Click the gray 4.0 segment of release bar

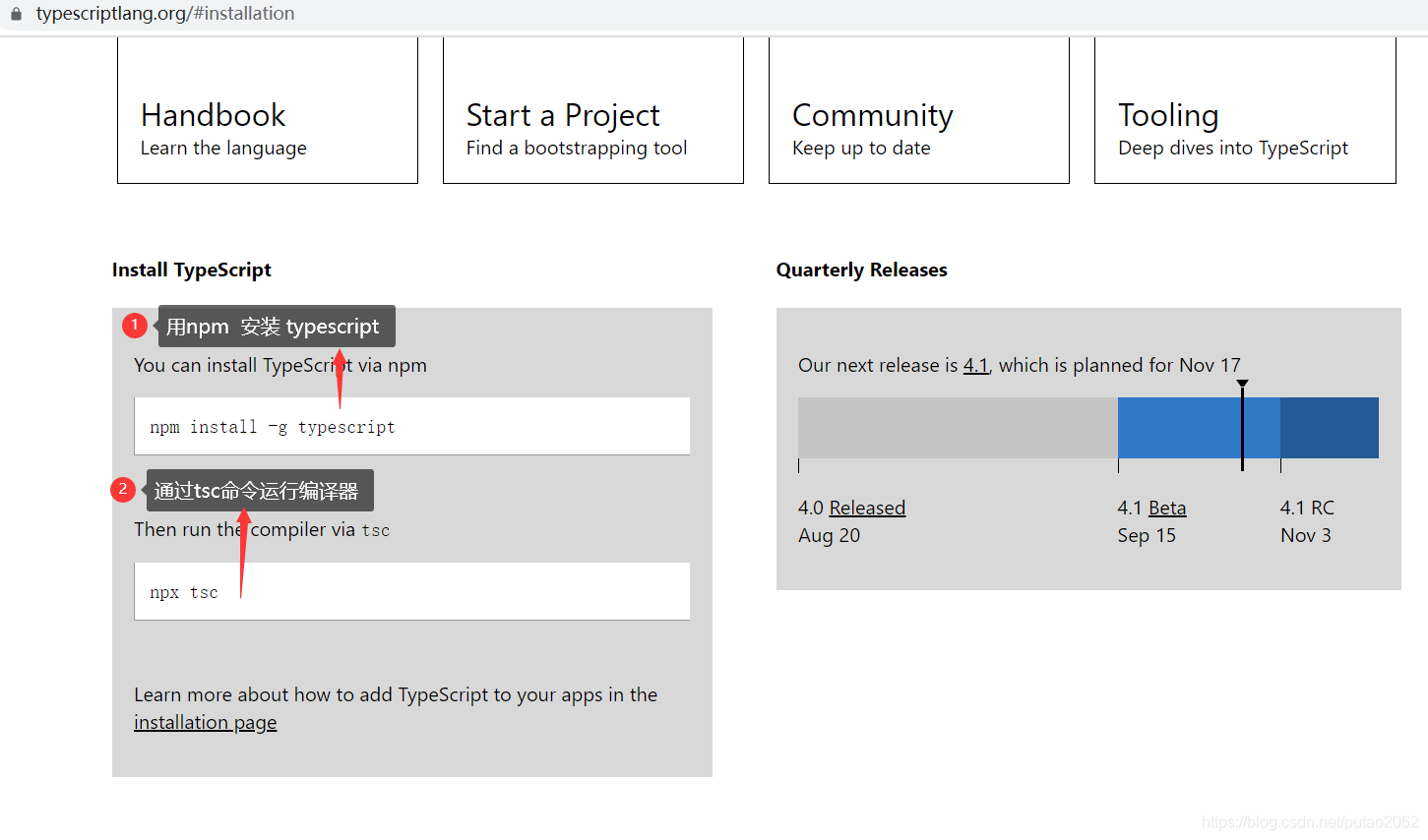(x=958, y=428)
